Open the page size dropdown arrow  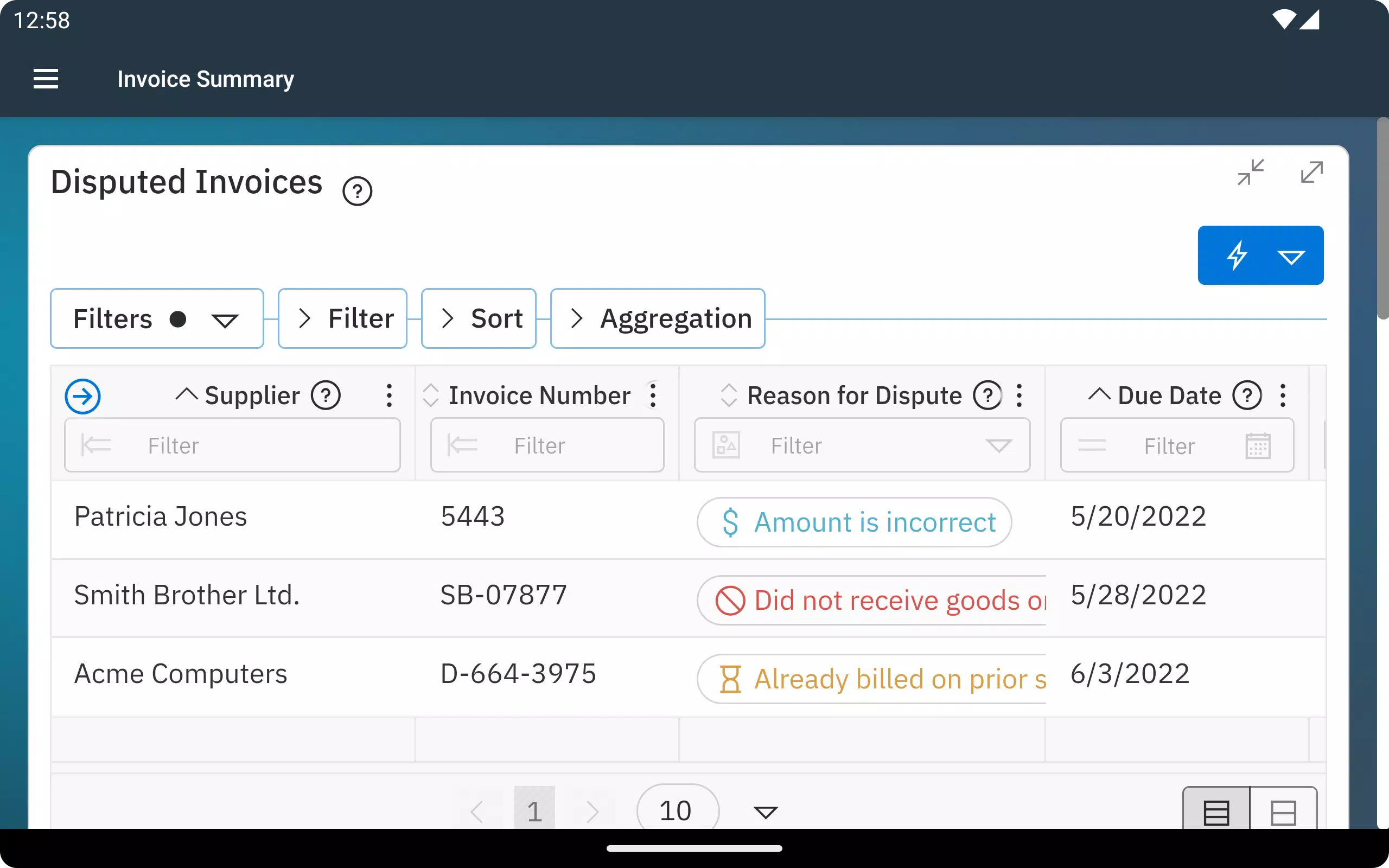click(x=765, y=812)
